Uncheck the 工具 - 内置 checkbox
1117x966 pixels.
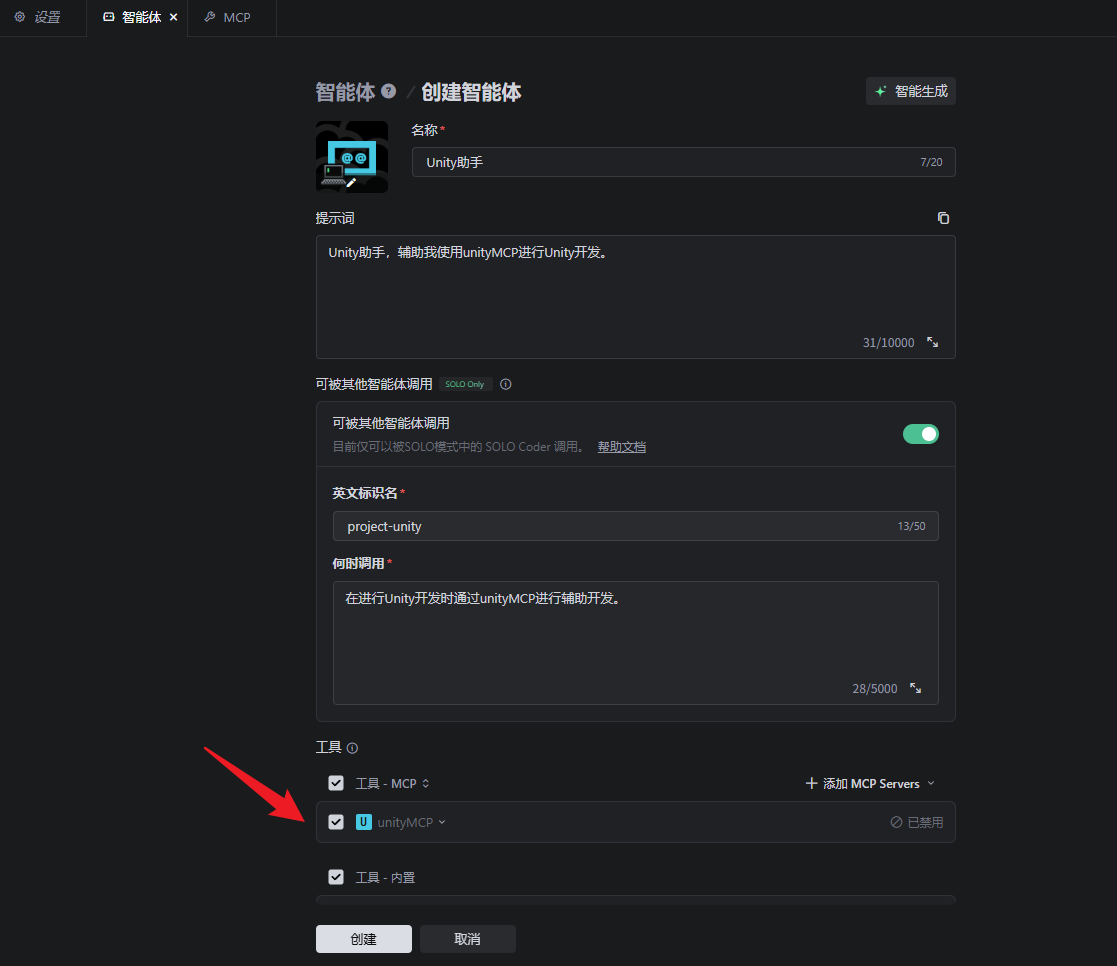336,877
